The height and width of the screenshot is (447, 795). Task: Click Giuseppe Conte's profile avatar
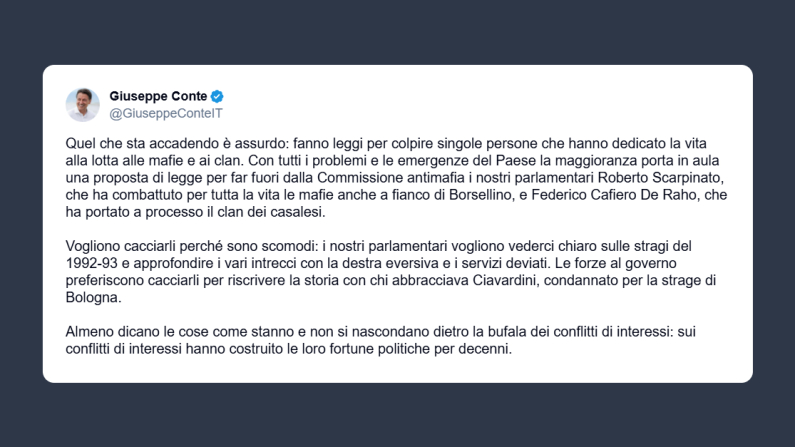[x=82, y=104]
